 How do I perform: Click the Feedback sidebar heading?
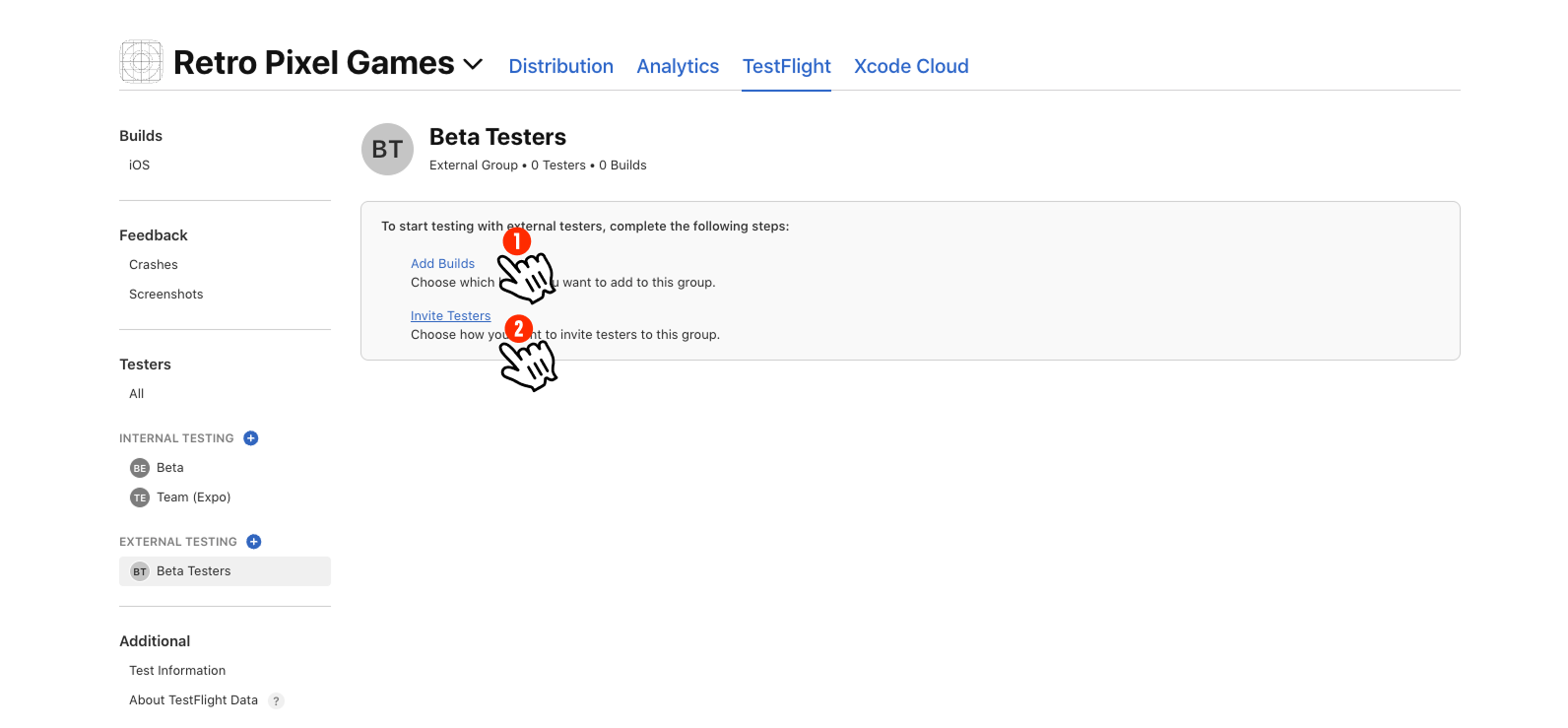coord(154,235)
